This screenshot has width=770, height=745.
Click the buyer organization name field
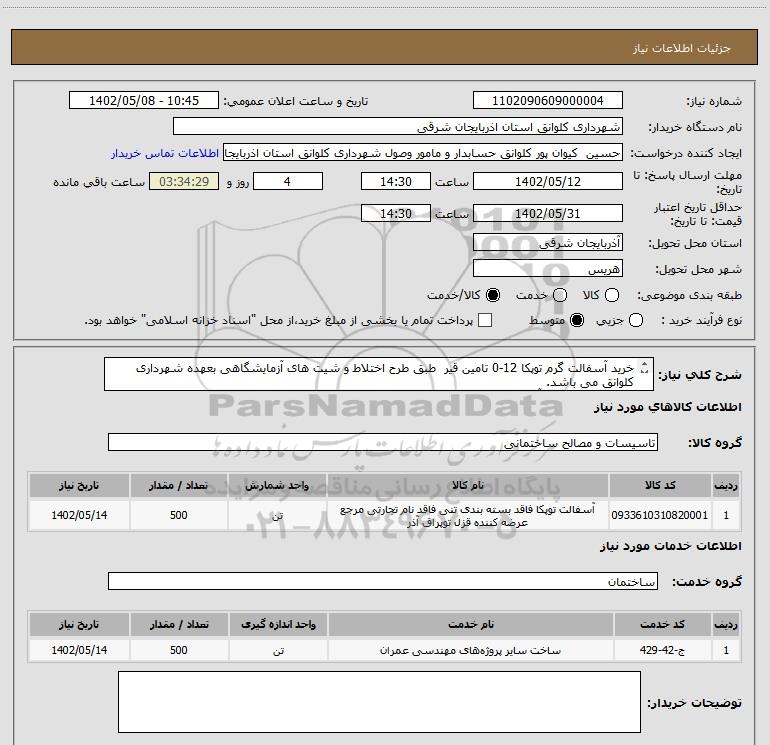(398, 126)
